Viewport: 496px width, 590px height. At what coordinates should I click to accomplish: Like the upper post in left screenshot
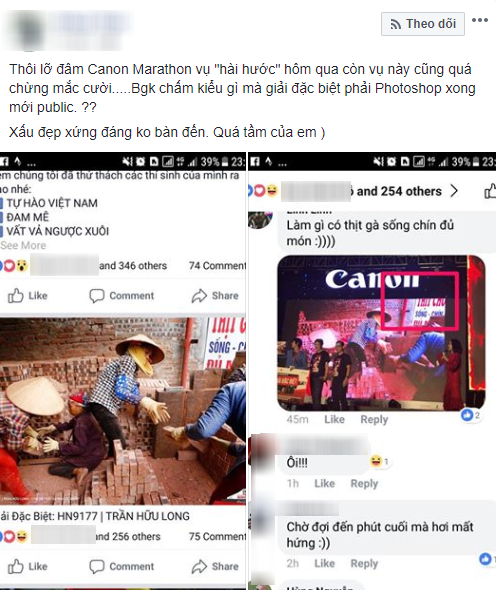pos(28,296)
